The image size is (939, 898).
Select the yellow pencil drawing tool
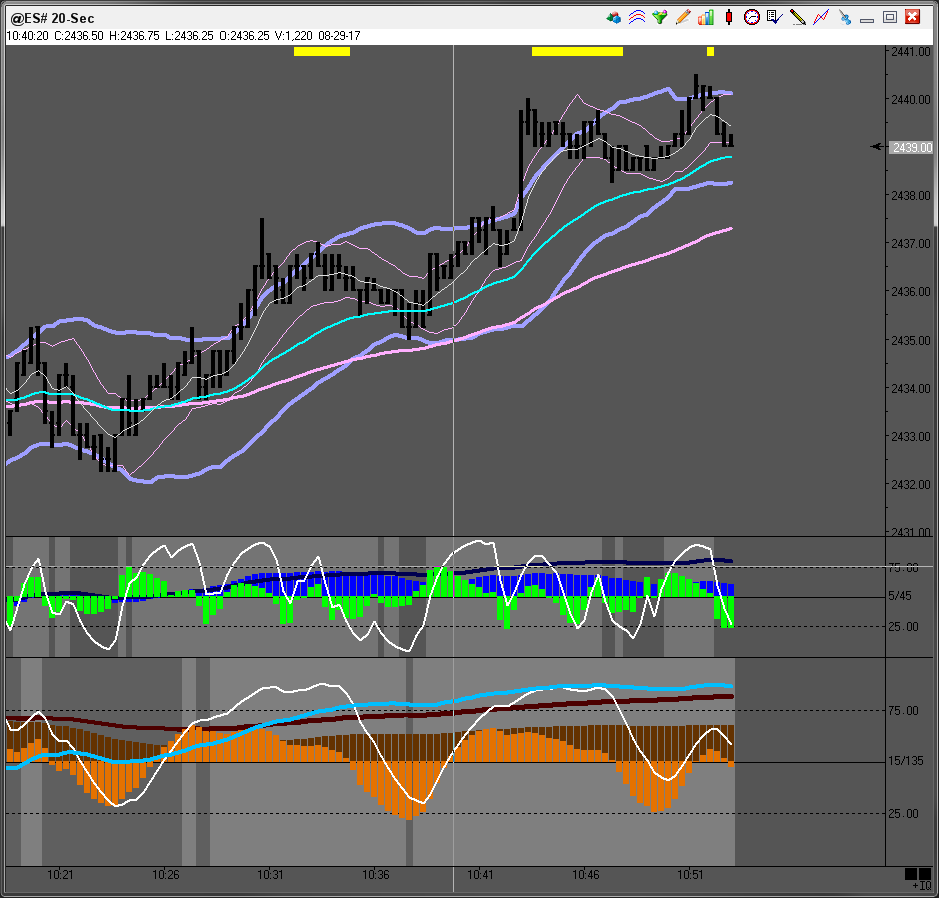(798, 17)
